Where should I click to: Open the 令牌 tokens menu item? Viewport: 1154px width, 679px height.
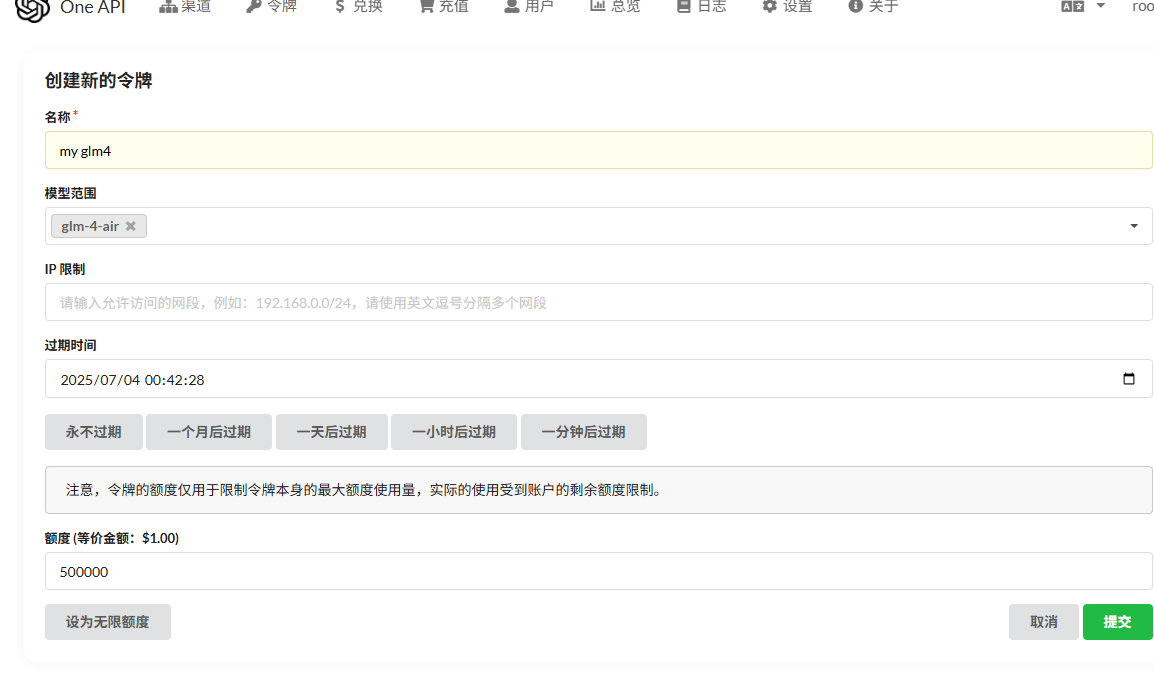(x=271, y=7)
